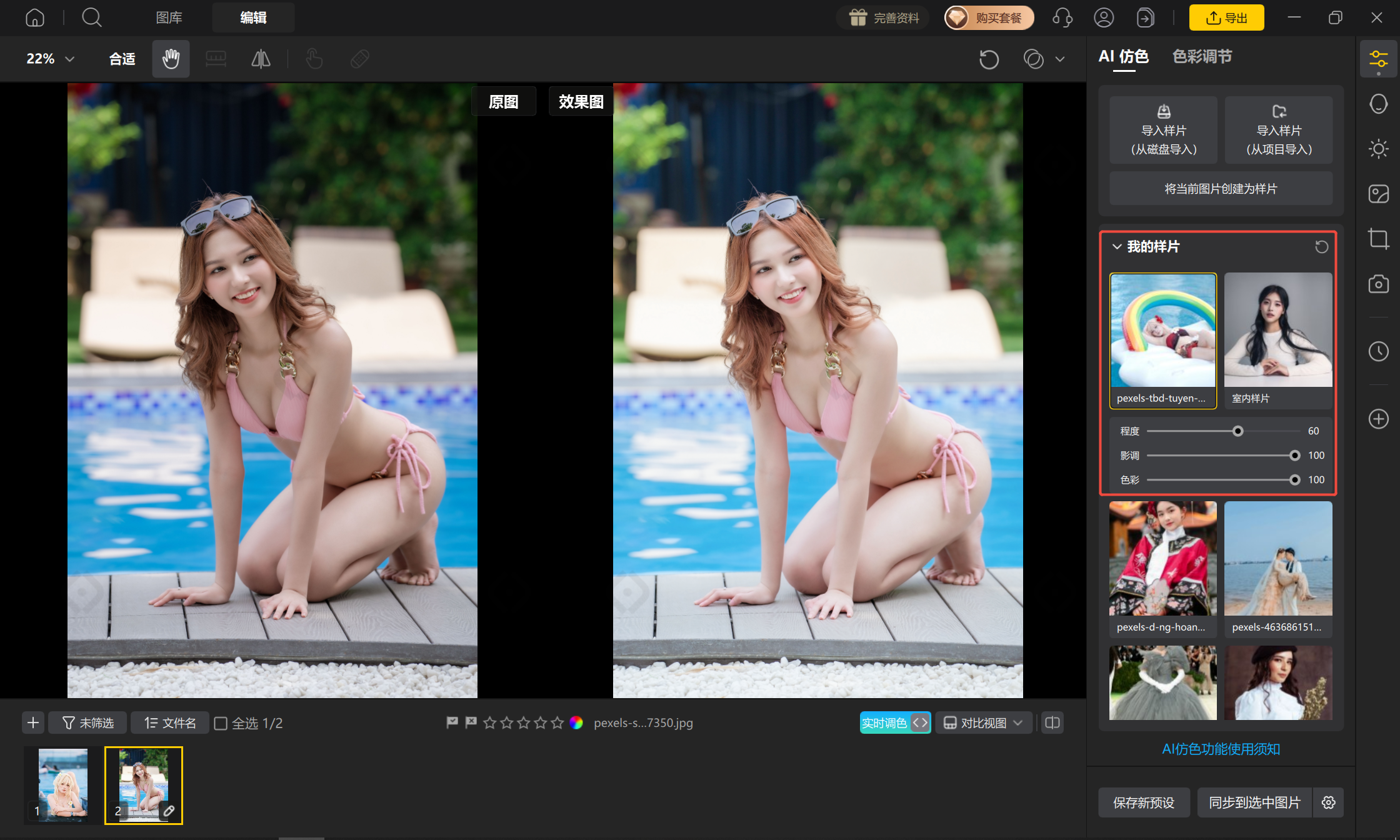The height and width of the screenshot is (840, 1400).
Task: Select the AI color match tab
Action: tap(1124, 57)
